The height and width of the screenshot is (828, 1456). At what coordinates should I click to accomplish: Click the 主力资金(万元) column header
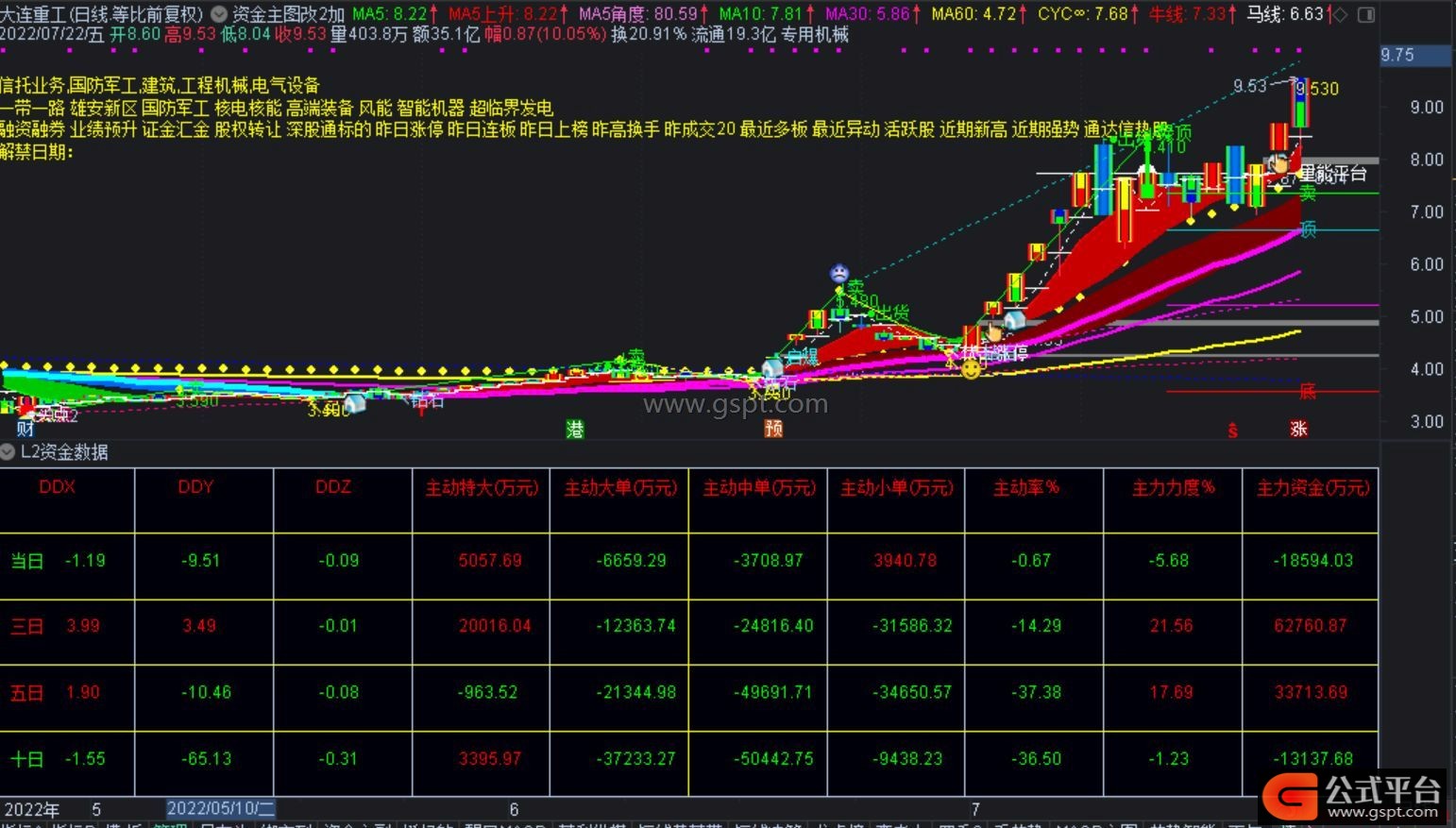coord(1312,487)
